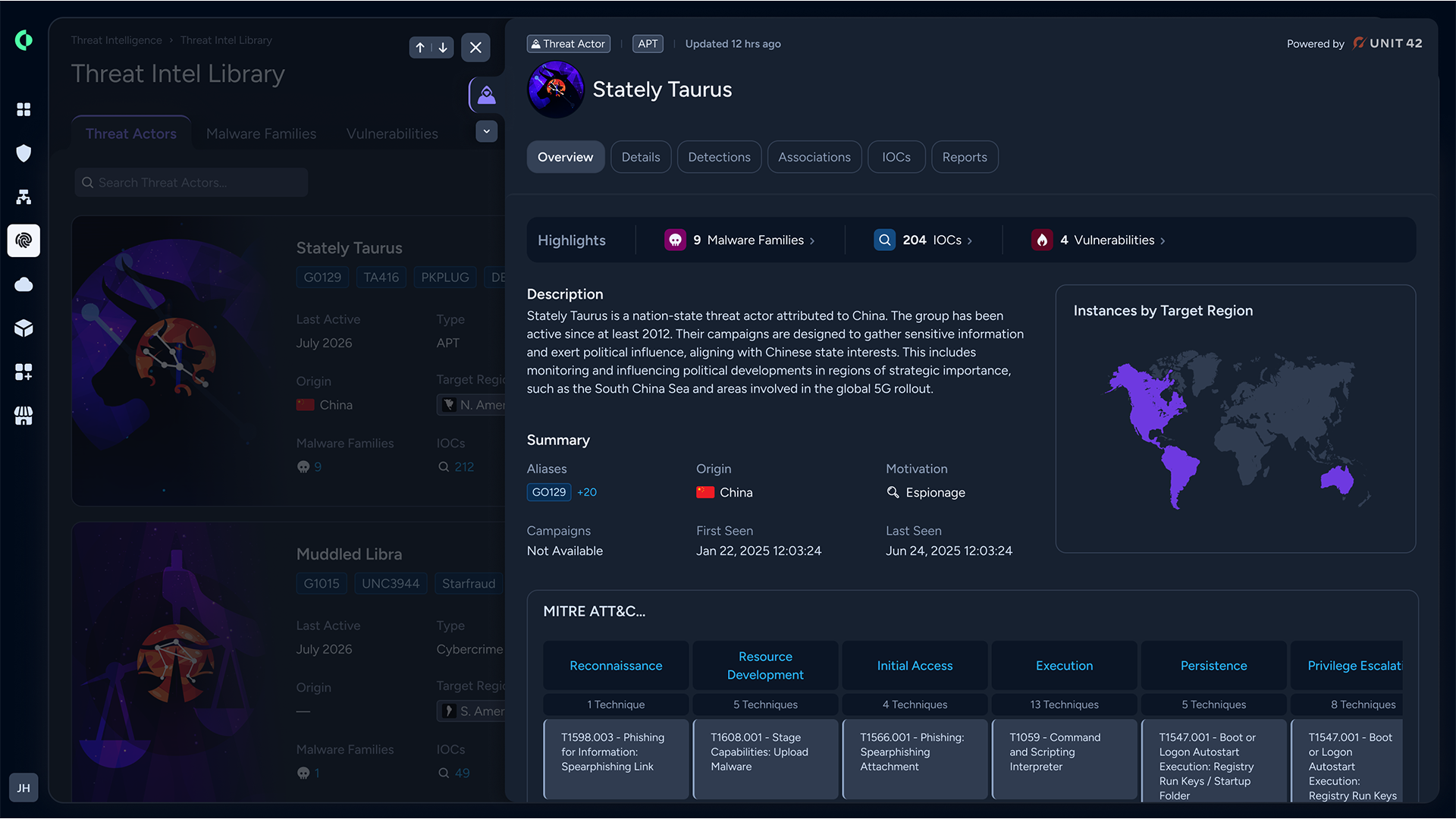Screen dimensions: 1456x819
Task: Click the Espionage motivation icon
Action: (x=893, y=492)
